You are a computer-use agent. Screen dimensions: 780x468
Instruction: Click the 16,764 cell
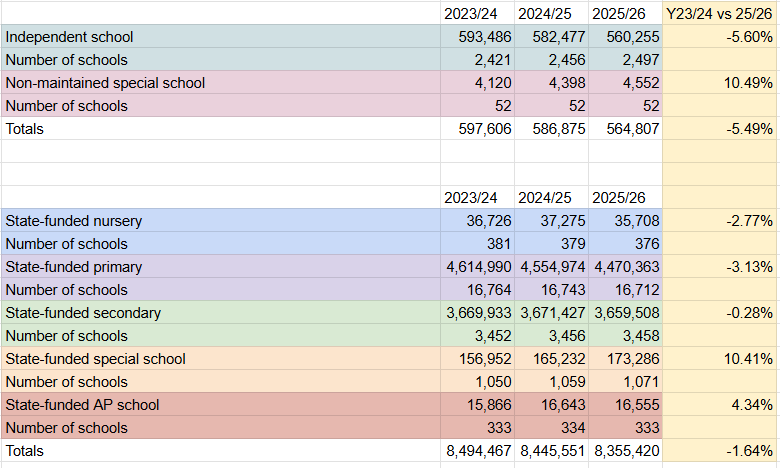click(x=478, y=289)
